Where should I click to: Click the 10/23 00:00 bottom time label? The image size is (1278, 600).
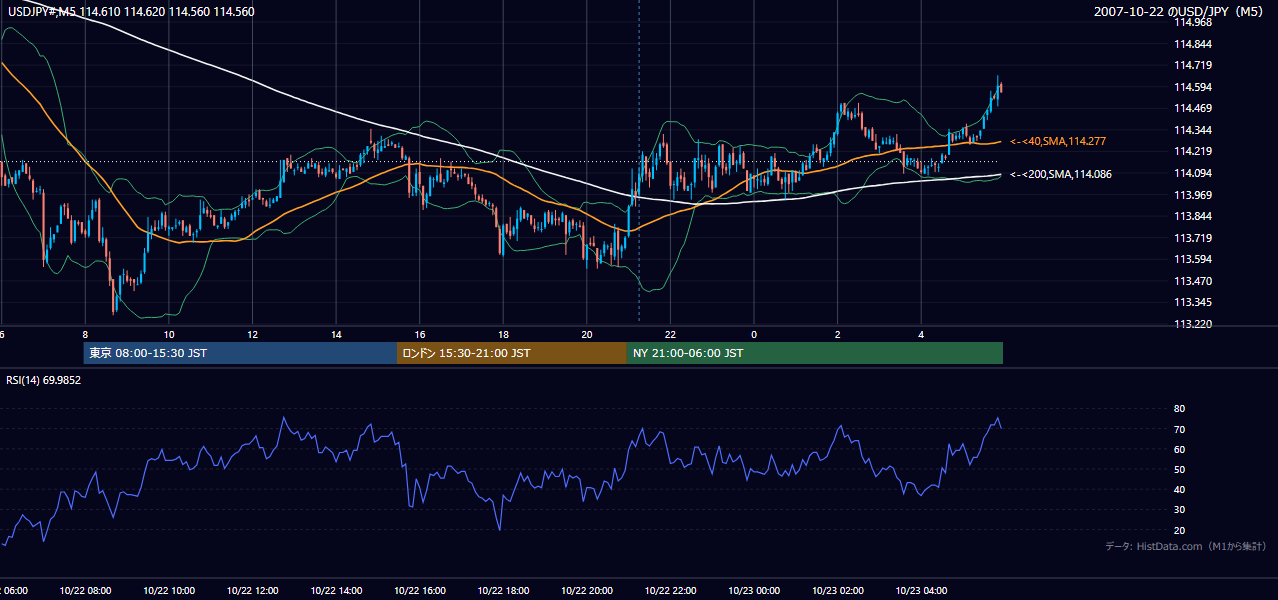point(754,591)
